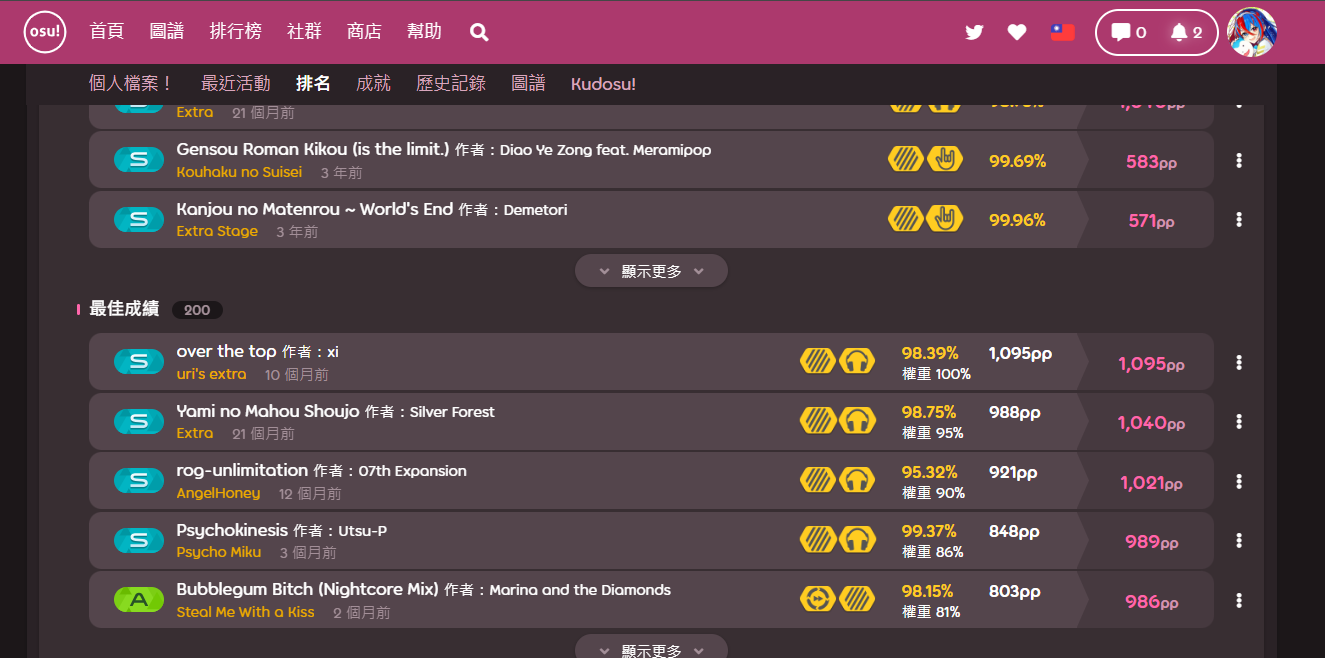Expand 顯示更多 below Kanjou no Matenrou
Screen dimensions: 1325x658
coord(651,271)
